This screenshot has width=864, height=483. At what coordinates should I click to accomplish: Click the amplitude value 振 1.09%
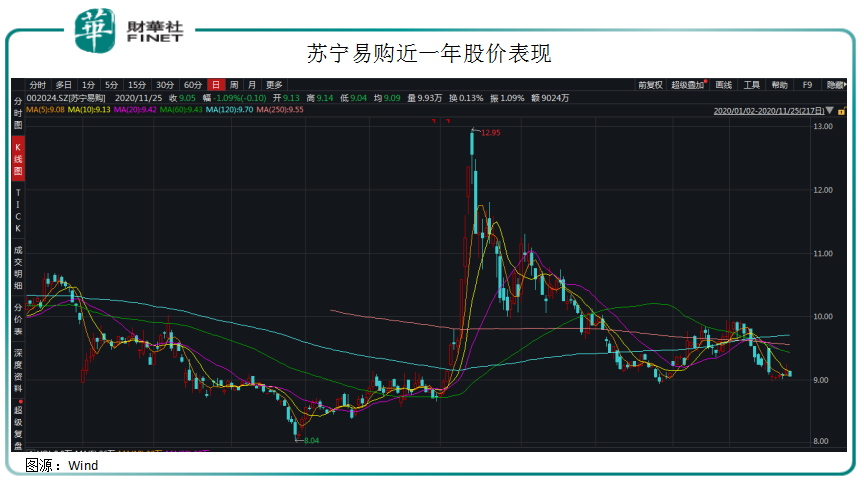507,98
